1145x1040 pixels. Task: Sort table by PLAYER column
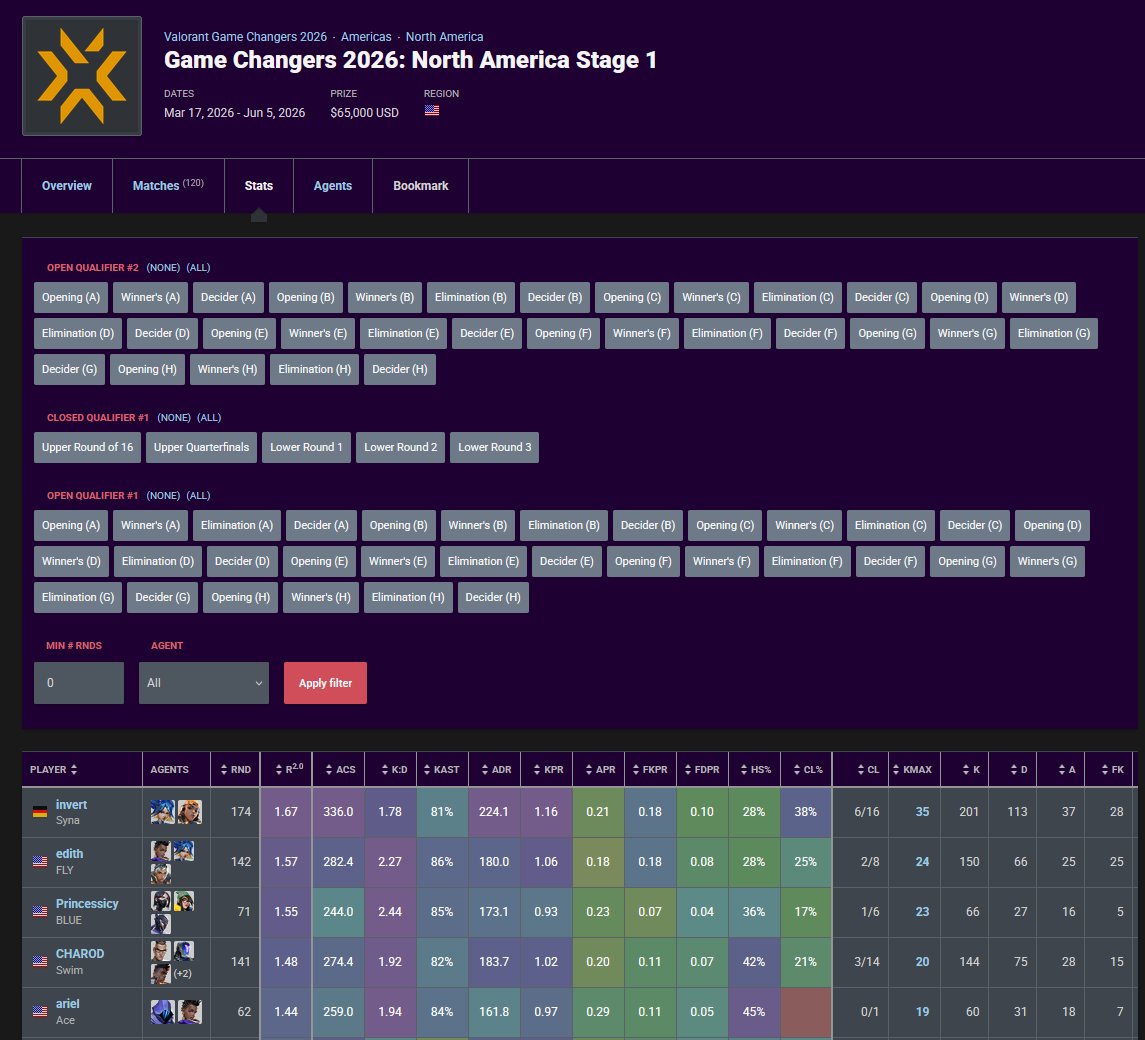[x=82, y=770]
